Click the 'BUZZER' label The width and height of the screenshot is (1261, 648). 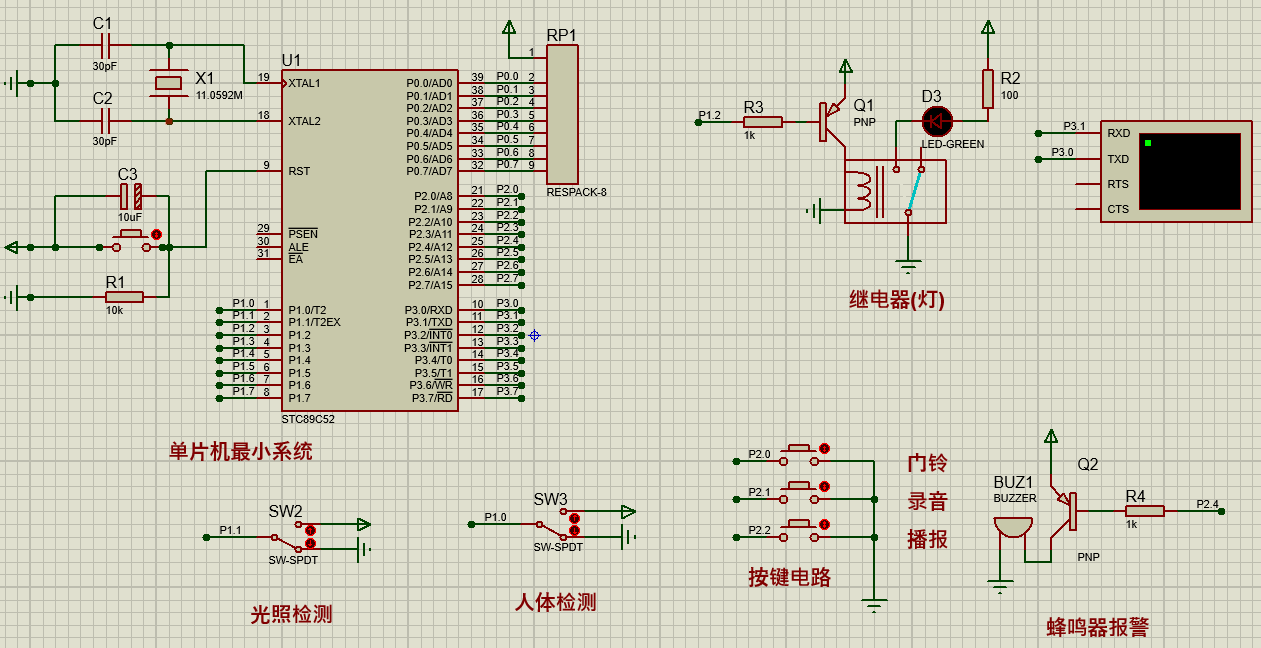point(1015,498)
